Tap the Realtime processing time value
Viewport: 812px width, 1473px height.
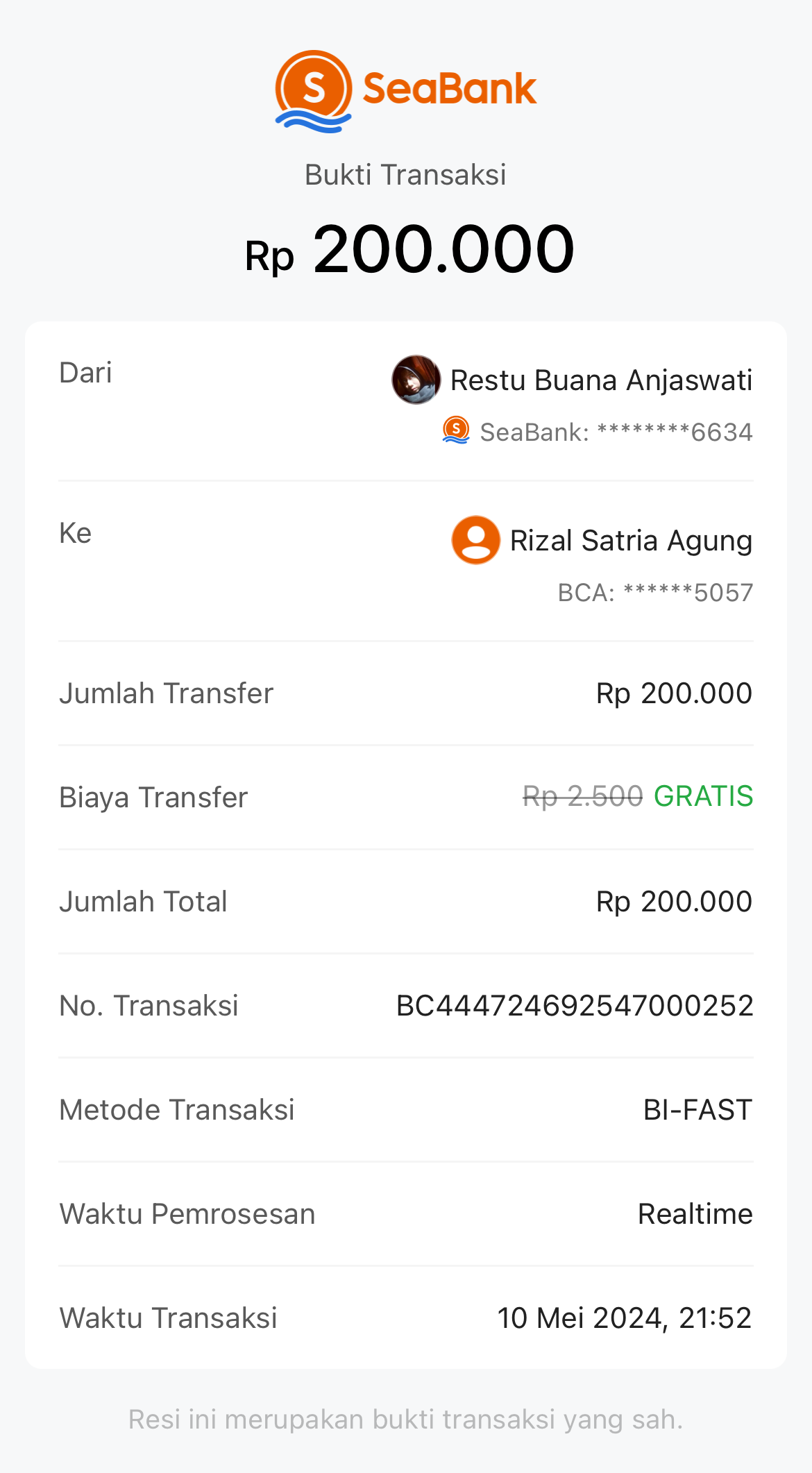click(695, 1214)
